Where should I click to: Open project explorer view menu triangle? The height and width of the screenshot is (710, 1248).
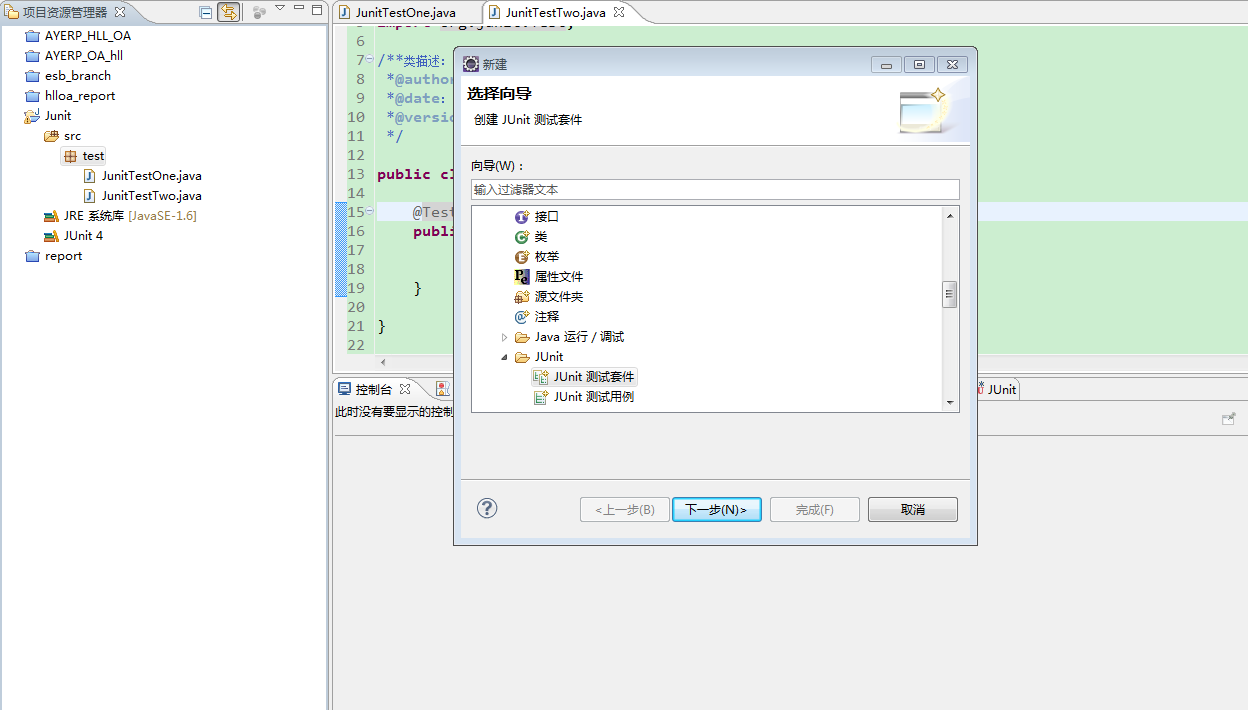[x=280, y=8]
